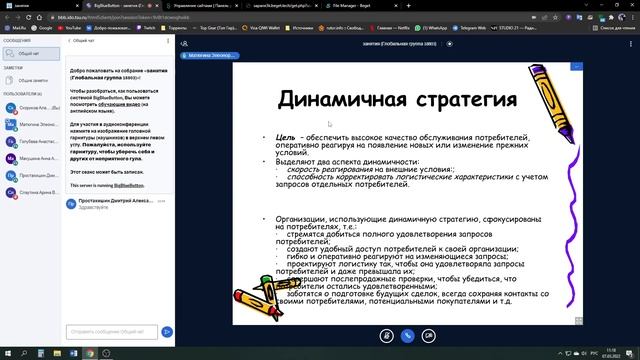The image size is (640, 360).
Task: Go to the browser home page
Action: coord(39,18)
